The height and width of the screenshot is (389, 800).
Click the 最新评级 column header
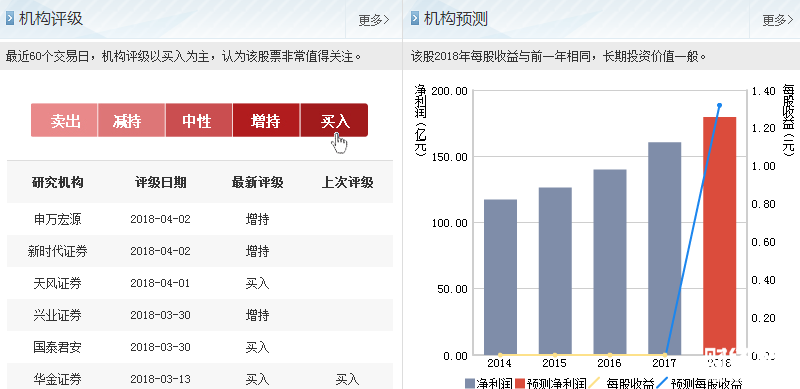(257, 182)
